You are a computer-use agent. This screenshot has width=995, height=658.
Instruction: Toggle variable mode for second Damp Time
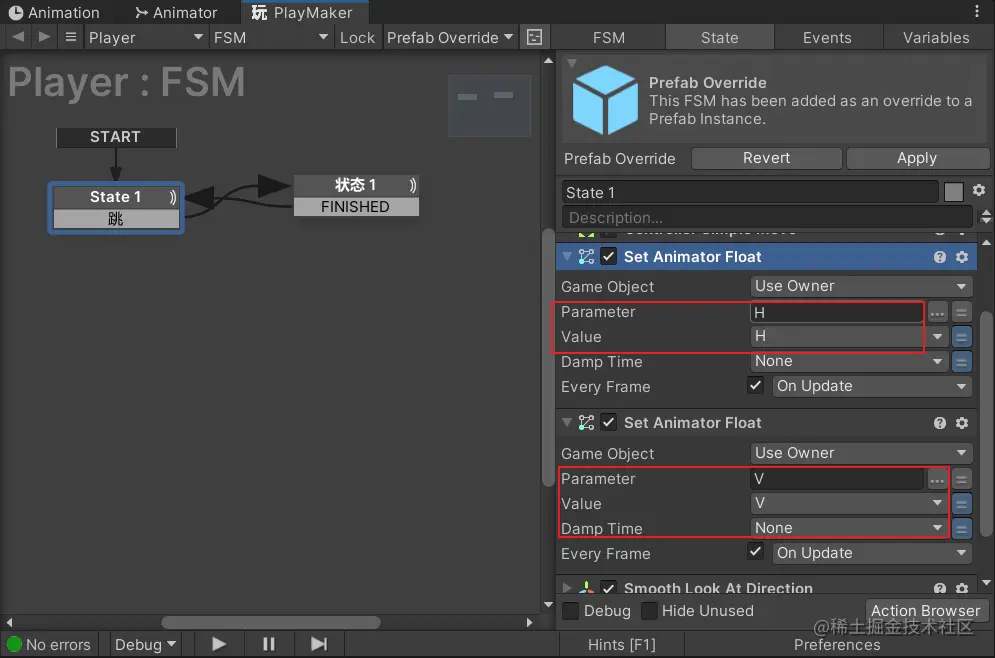961,529
